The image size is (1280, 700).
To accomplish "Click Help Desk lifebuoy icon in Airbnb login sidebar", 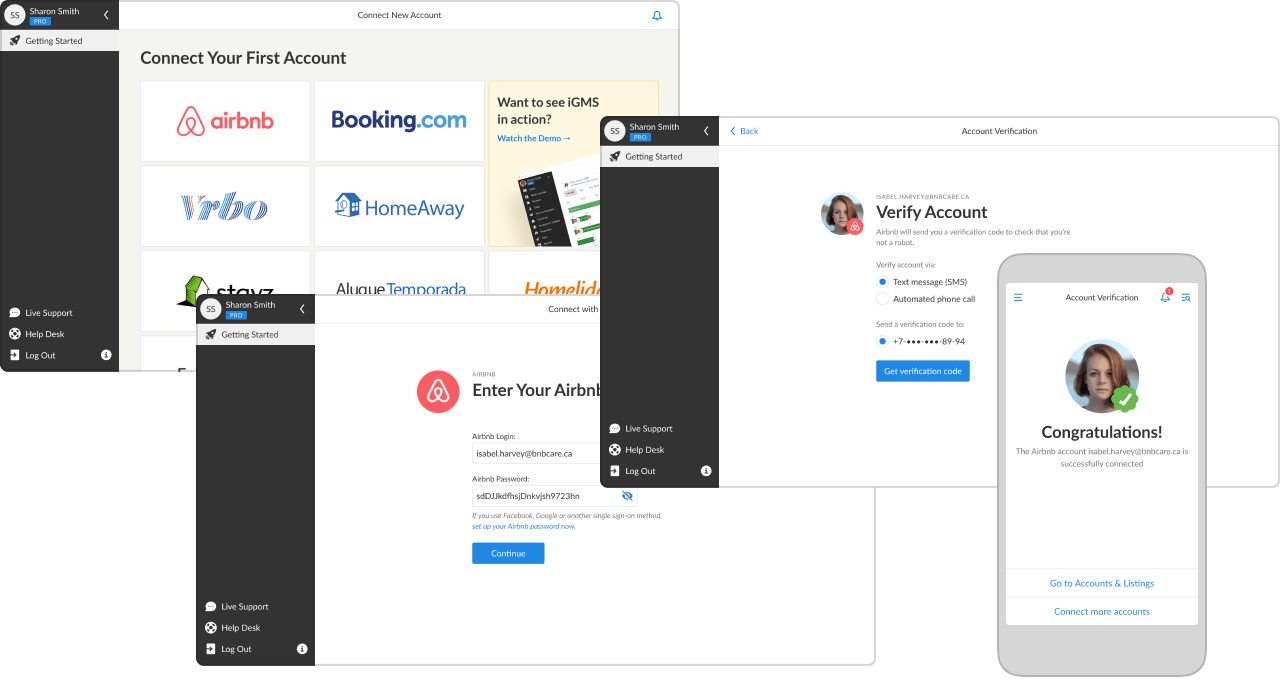I will pos(211,628).
